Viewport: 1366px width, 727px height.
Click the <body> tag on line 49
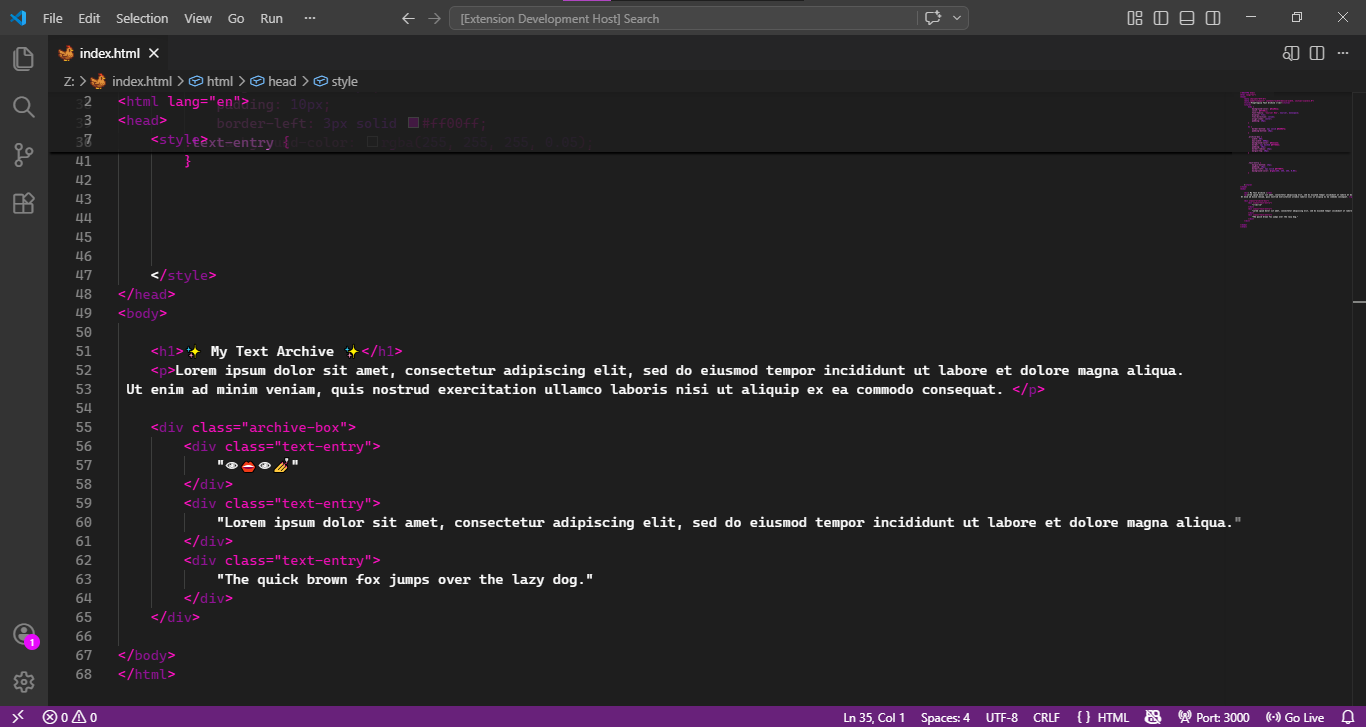(142, 313)
